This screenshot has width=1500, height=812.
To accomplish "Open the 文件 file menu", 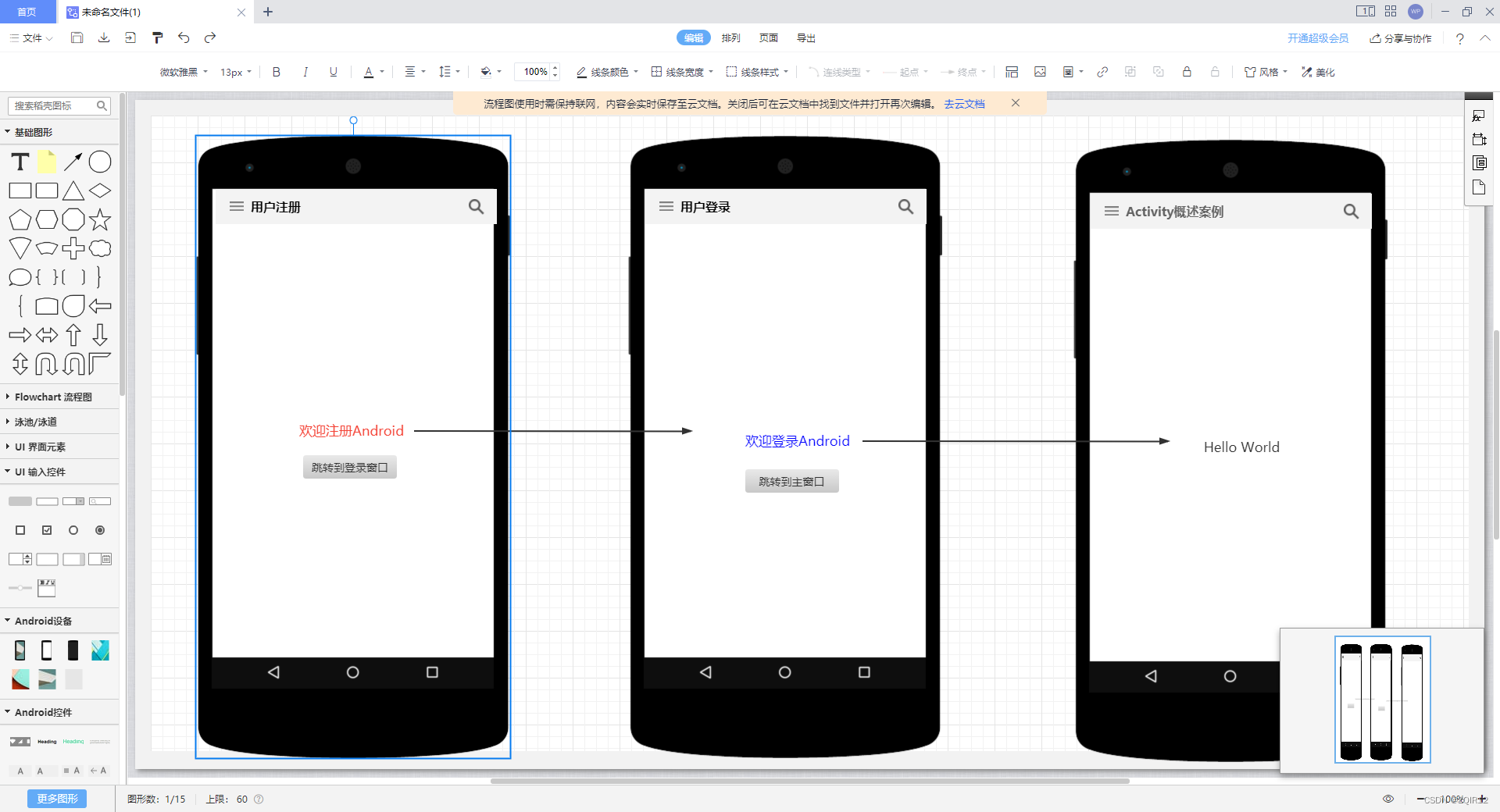I will point(31,37).
